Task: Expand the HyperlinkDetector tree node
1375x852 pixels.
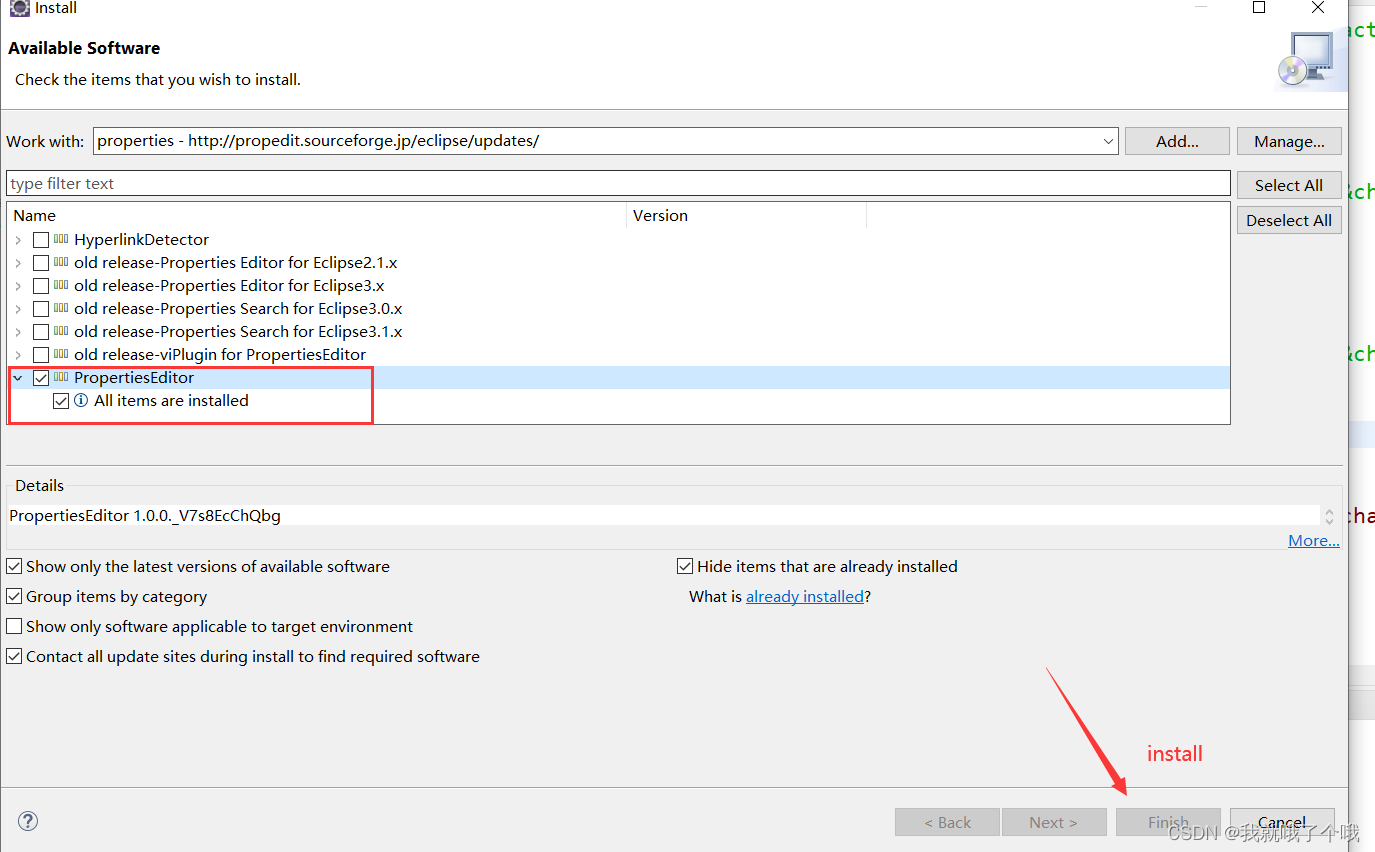Action: (x=18, y=240)
